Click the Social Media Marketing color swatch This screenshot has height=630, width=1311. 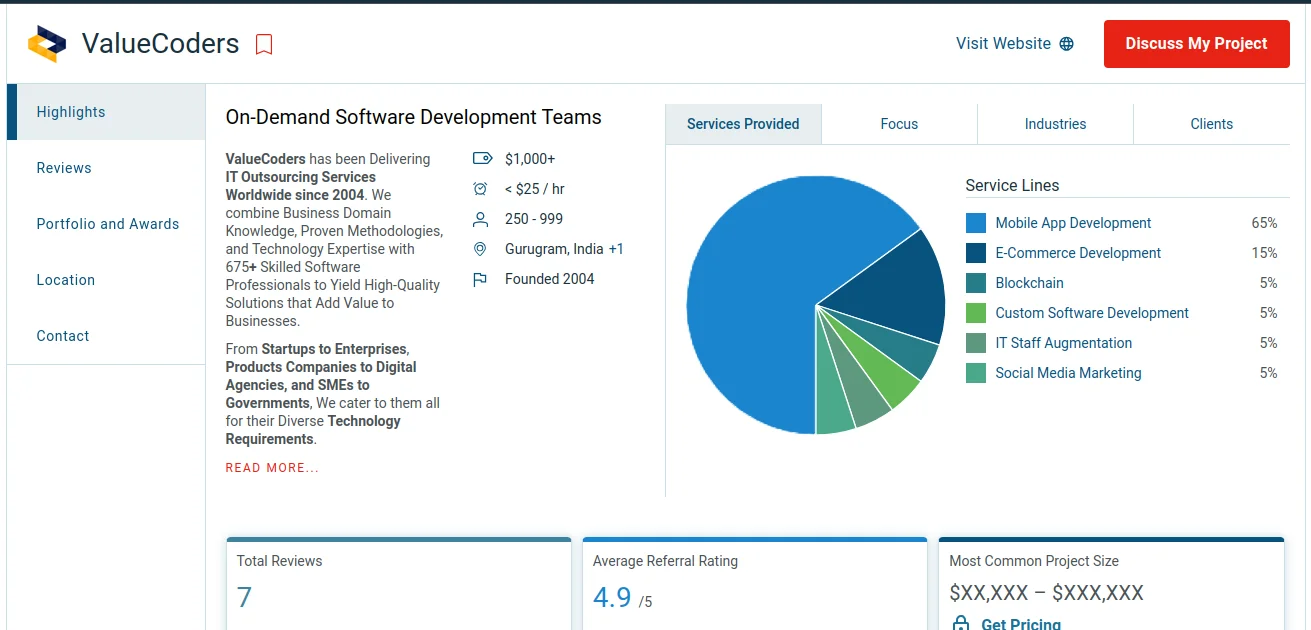point(976,373)
